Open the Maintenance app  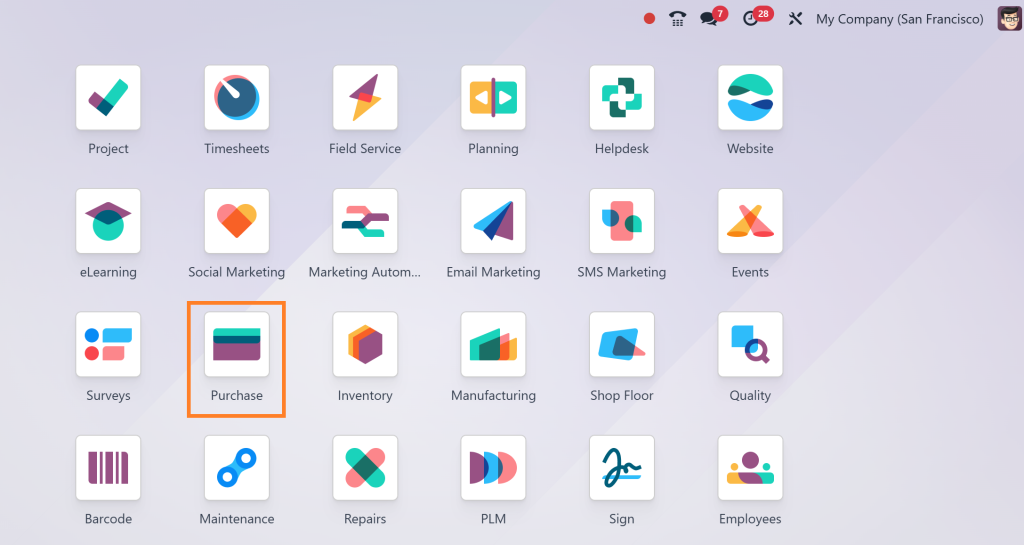[236, 468]
